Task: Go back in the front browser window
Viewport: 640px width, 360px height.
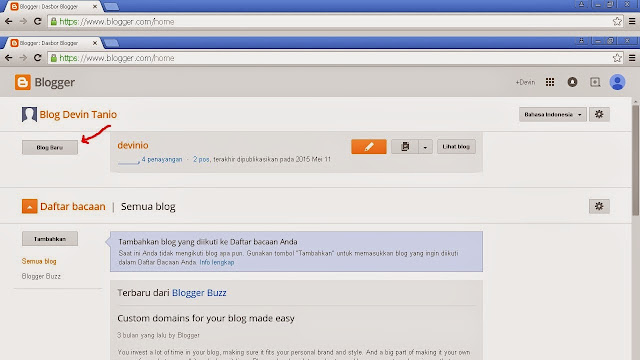Action: [9, 58]
